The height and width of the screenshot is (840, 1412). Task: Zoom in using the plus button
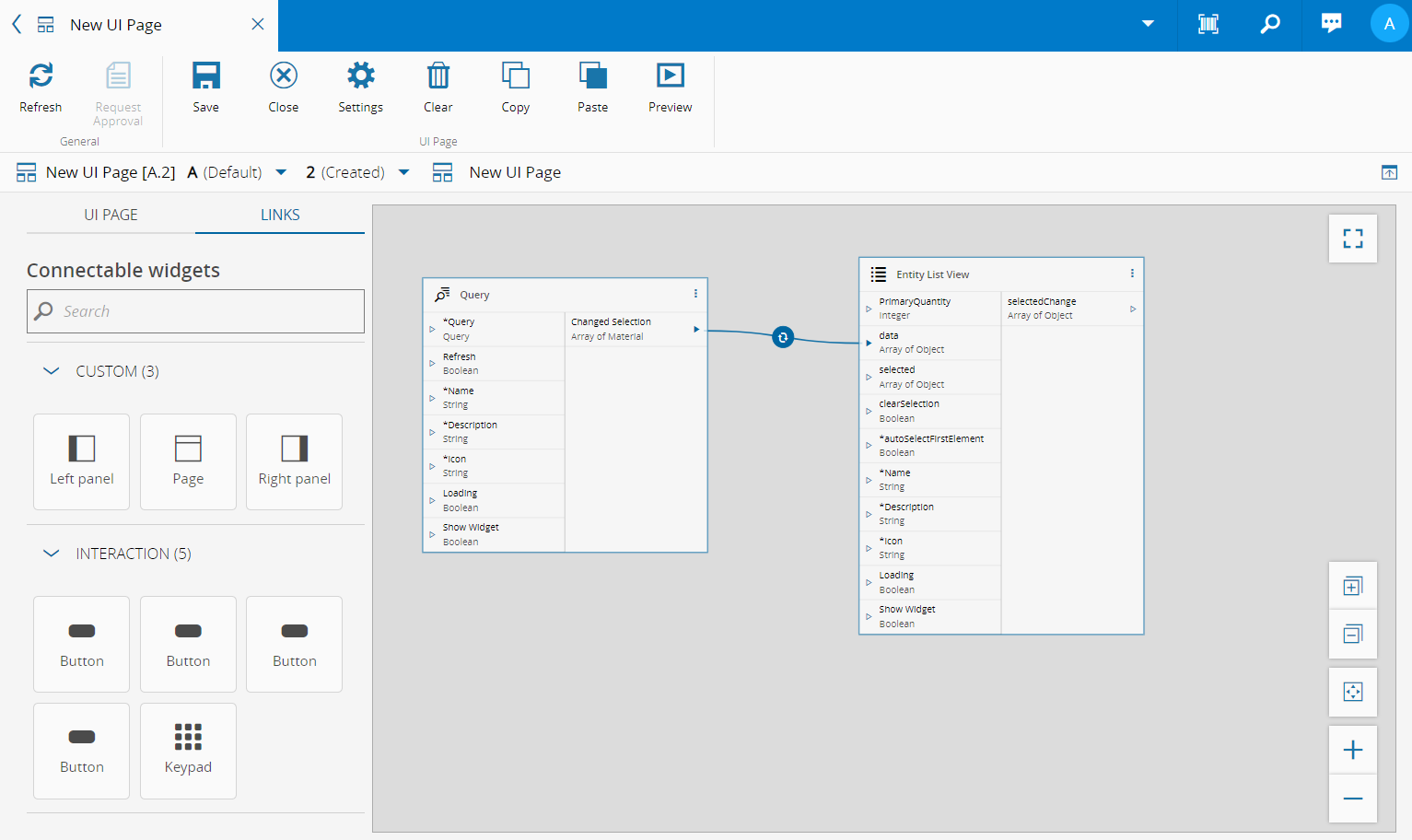[x=1352, y=750]
